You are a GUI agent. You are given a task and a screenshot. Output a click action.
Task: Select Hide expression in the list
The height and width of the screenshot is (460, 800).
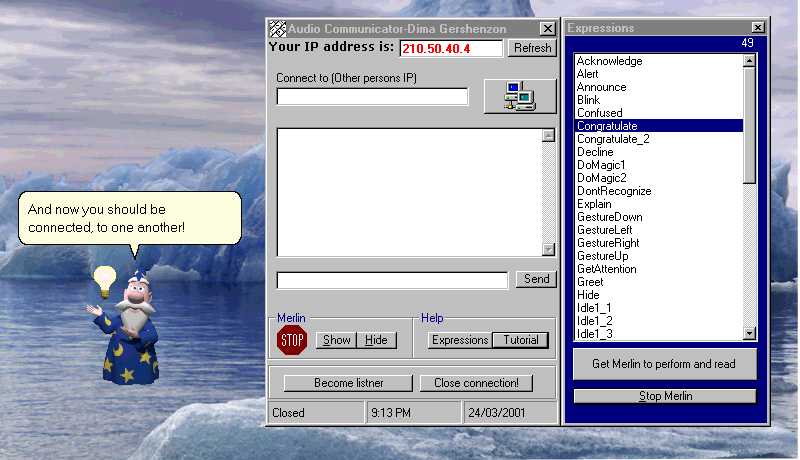[x=659, y=295]
